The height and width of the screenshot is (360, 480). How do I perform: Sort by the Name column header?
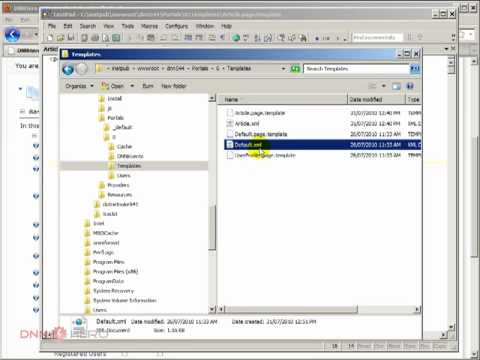tap(282, 99)
